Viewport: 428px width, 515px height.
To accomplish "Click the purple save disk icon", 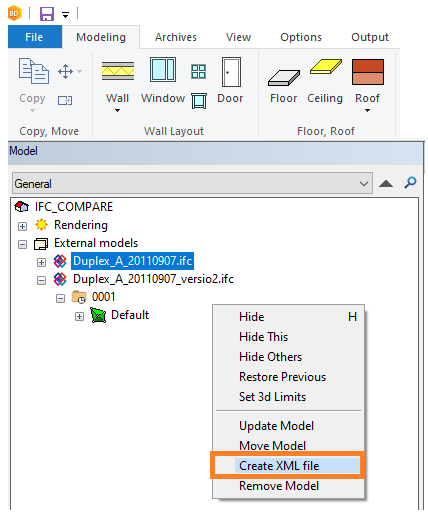I will [x=47, y=14].
